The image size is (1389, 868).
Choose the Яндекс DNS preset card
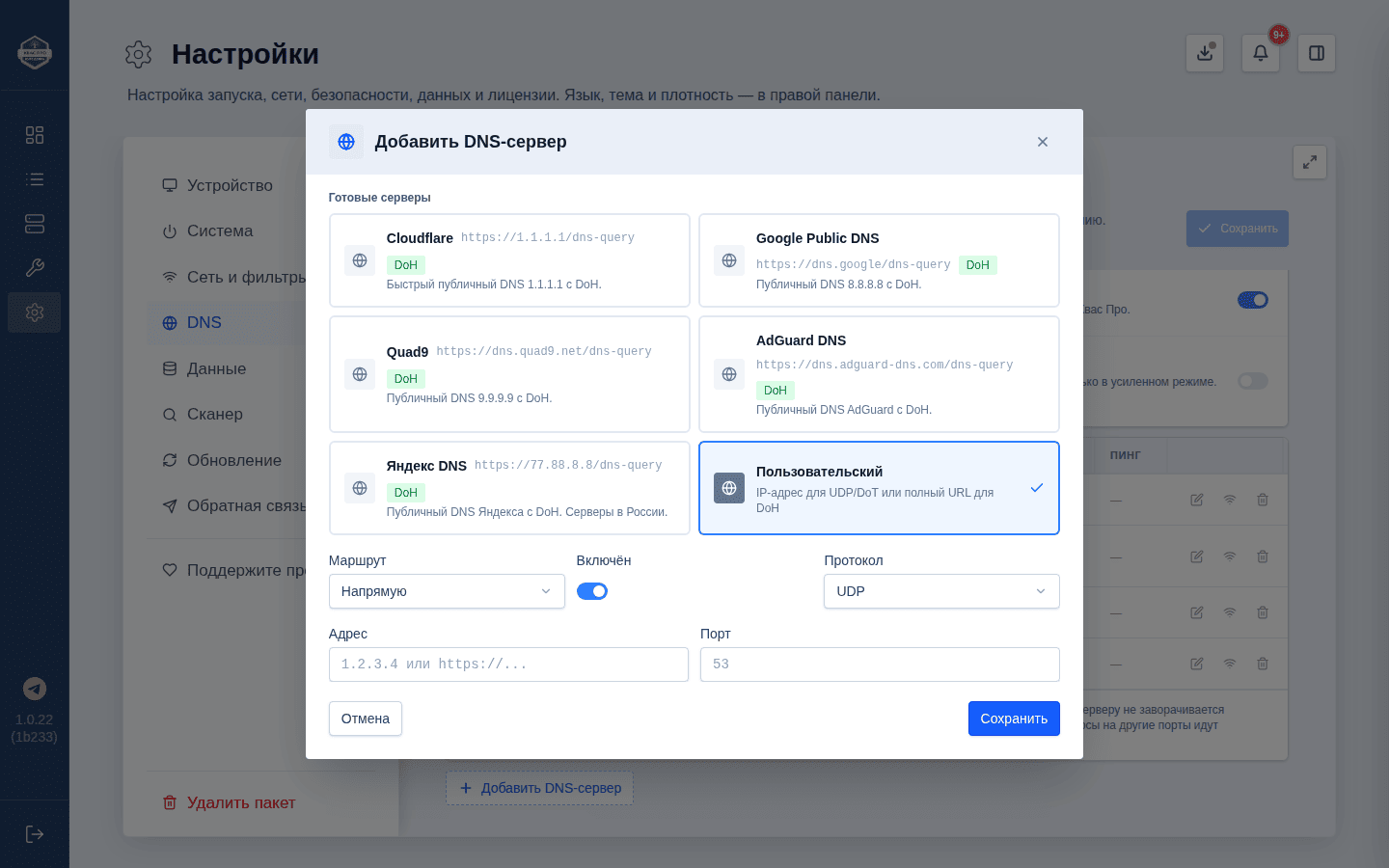click(509, 488)
